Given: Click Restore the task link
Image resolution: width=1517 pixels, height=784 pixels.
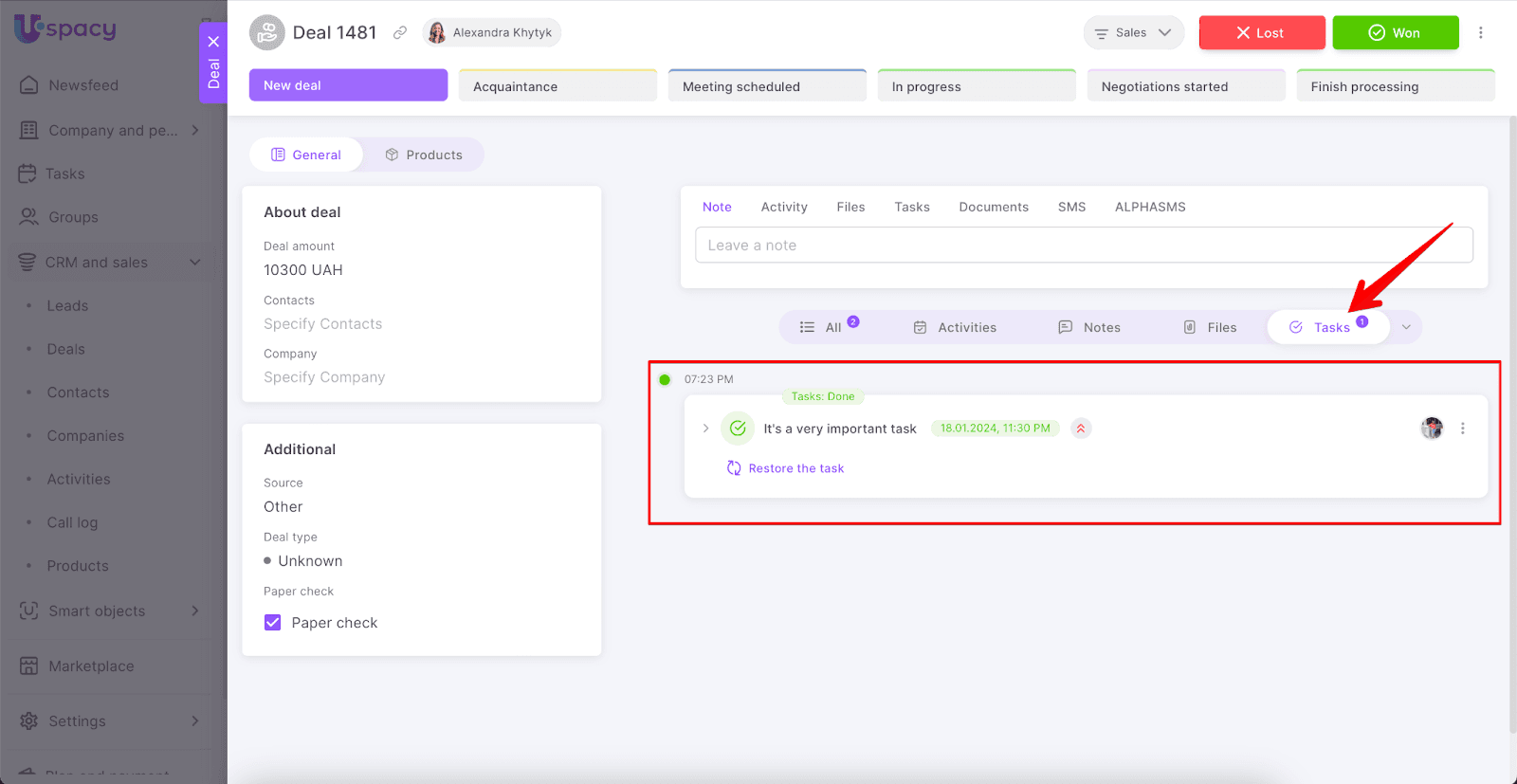Looking at the screenshot, I should click(x=795, y=468).
